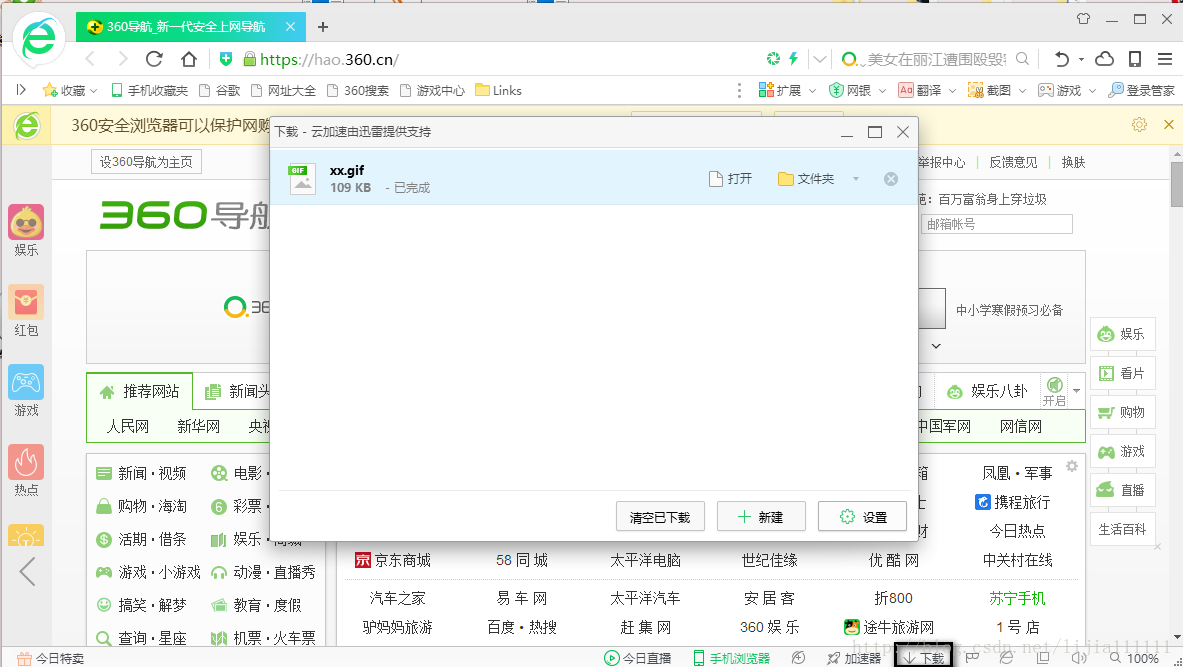Click the back navigation arrow
Screen dimensions: 1183x667
tap(91, 59)
